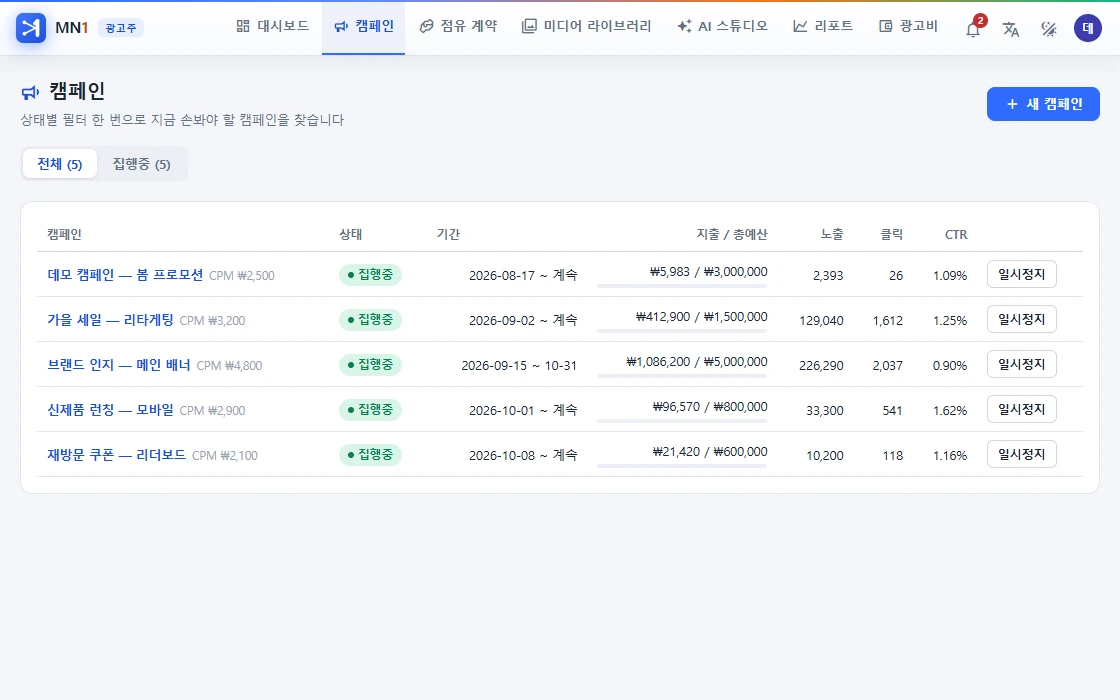The height and width of the screenshot is (700, 1120).
Task: Click the 광고주 role badge
Action: pos(121,28)
